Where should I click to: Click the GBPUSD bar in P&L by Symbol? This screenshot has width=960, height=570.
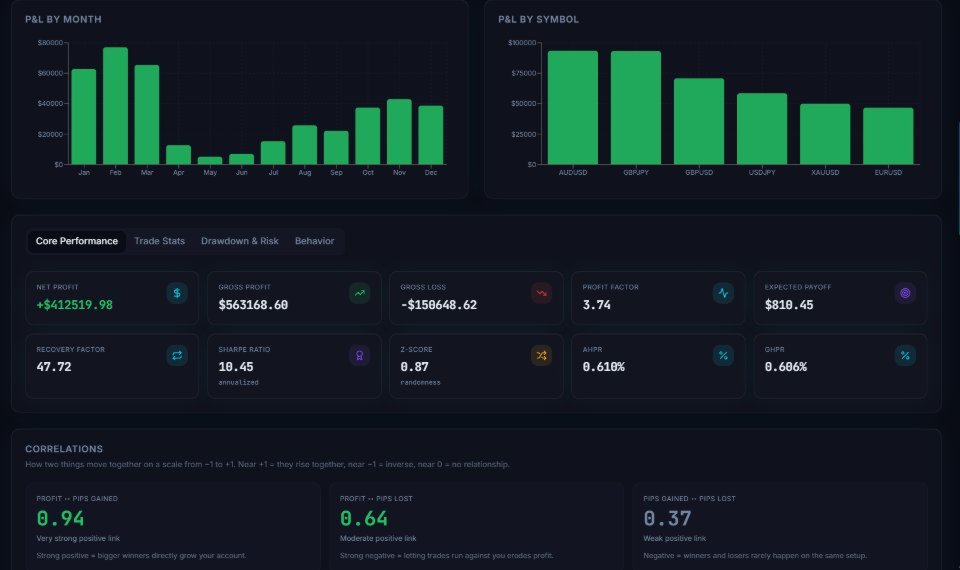(x=699, y=121)
